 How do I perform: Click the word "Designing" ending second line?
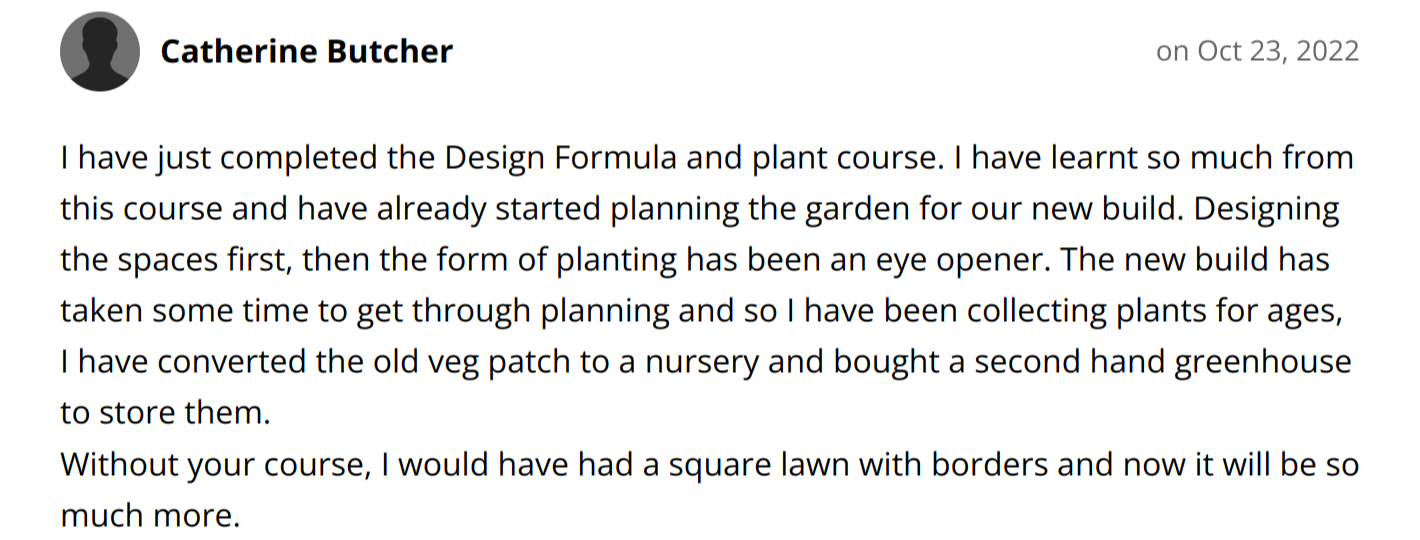click(1267, 210)
